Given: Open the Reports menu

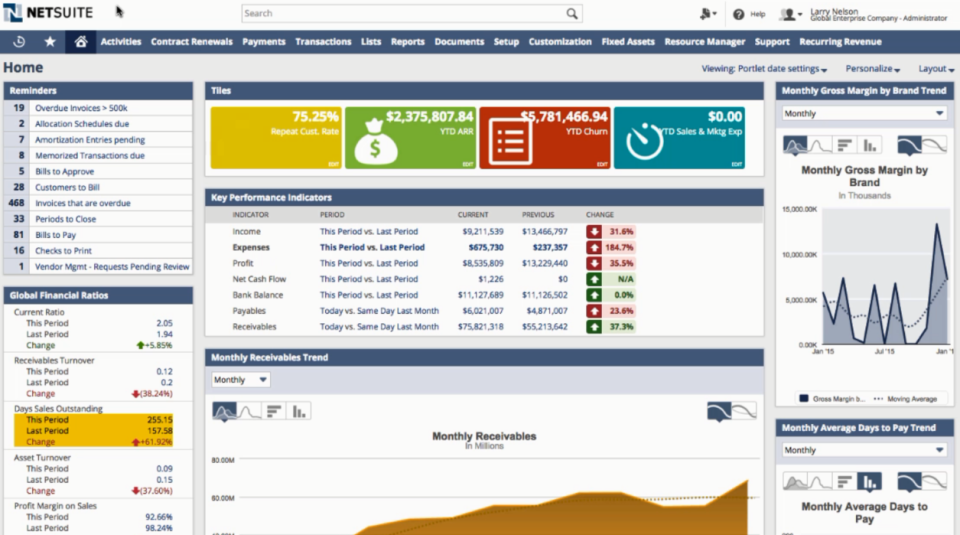Looking at the screenshot, I should (x=407, y=42).
